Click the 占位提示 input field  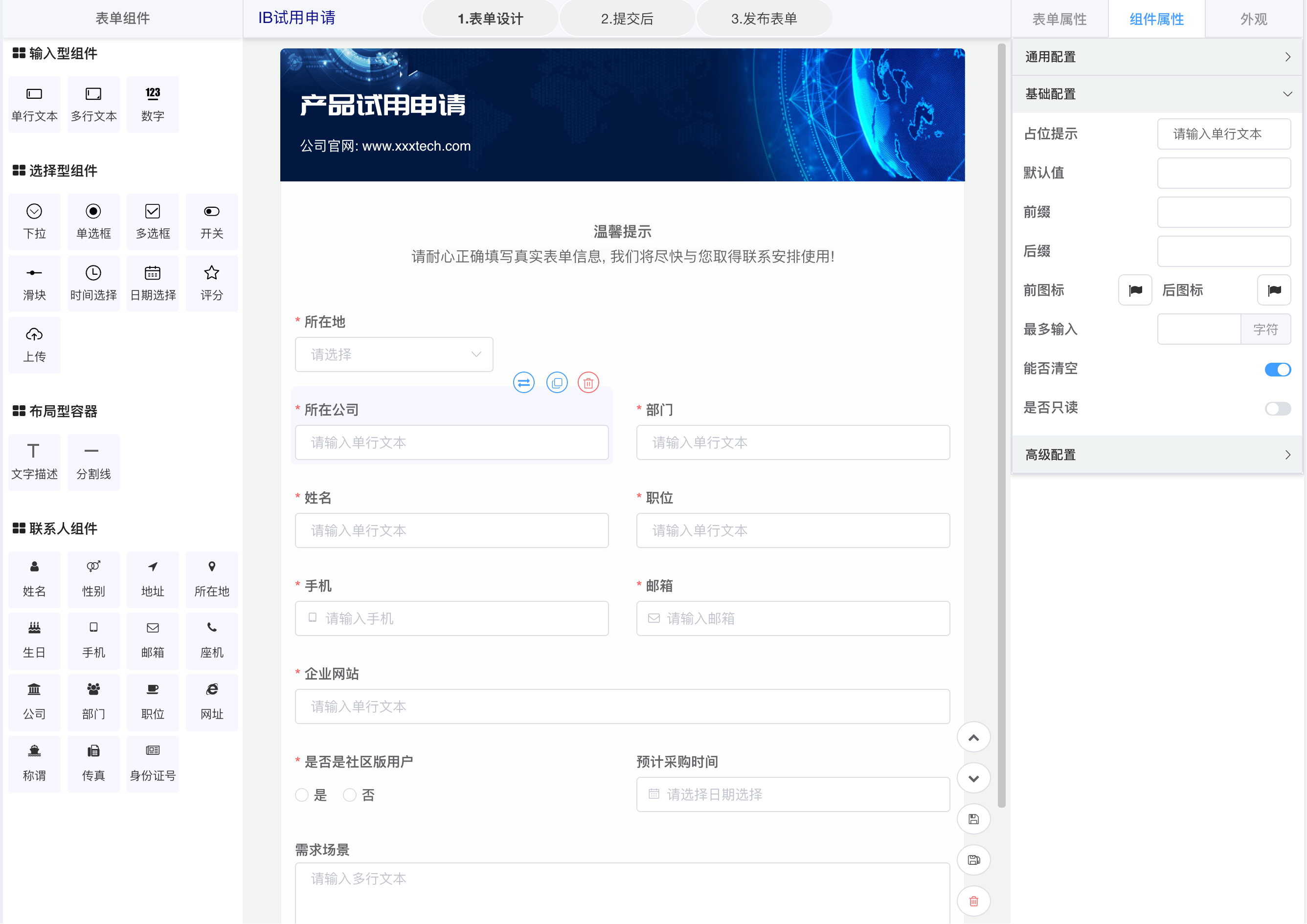pyautogui.click(x=1223, y=134)
